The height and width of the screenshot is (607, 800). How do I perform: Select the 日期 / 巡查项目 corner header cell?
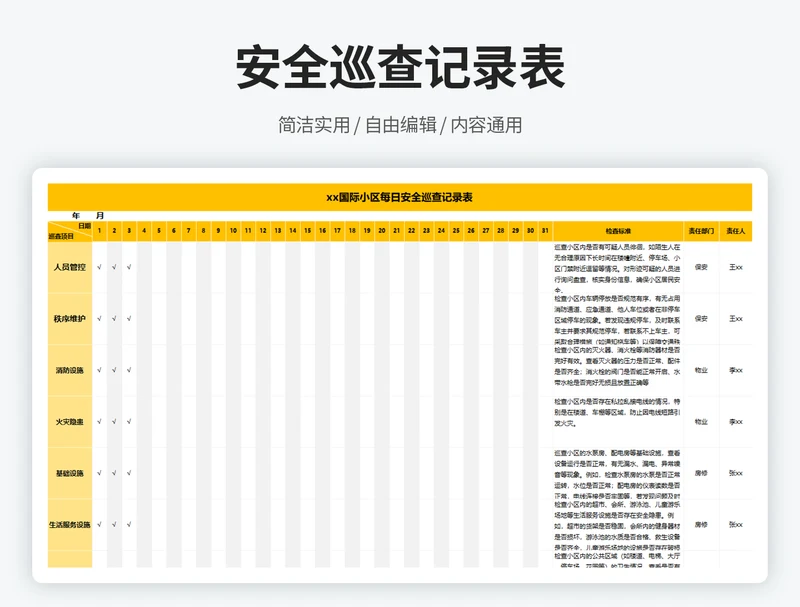coord(70,231)
